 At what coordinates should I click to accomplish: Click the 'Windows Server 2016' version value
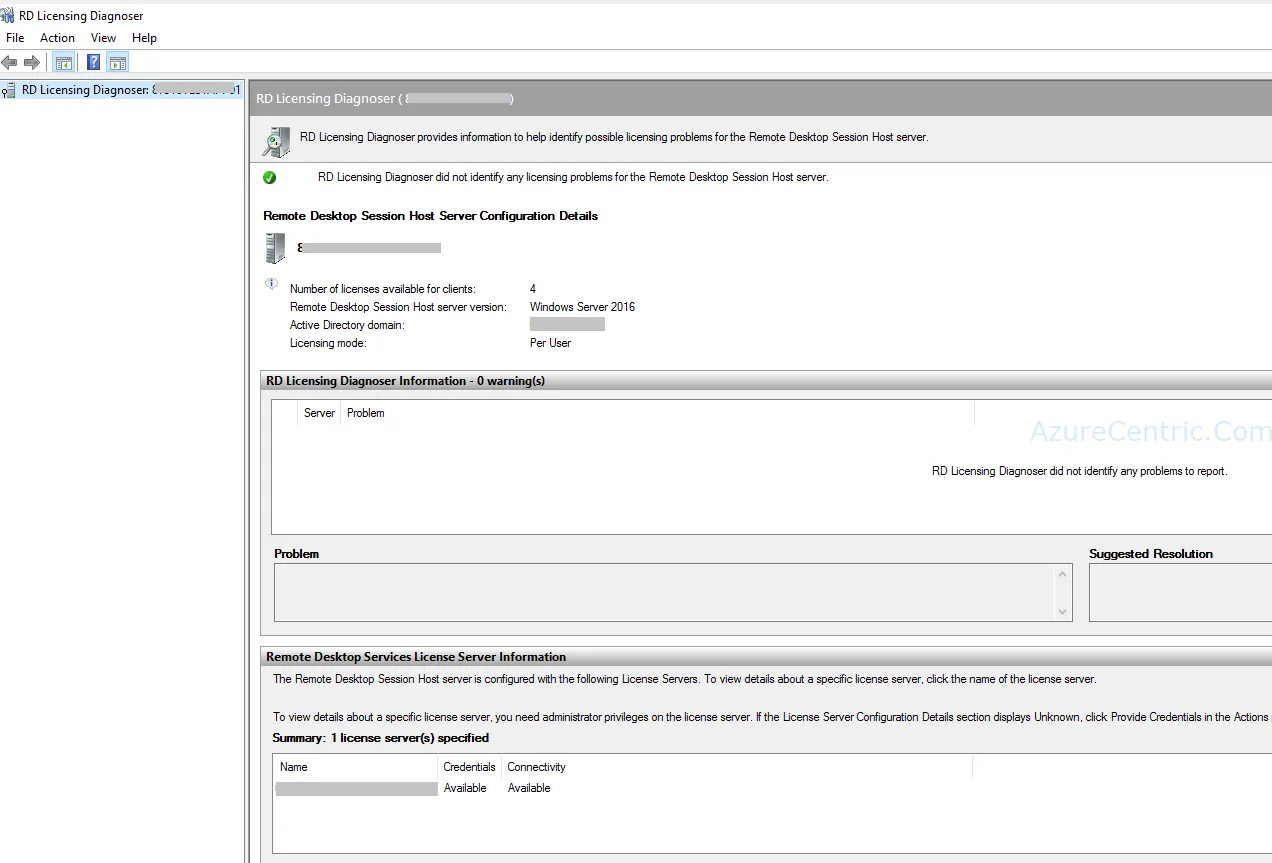coord(582,307)
